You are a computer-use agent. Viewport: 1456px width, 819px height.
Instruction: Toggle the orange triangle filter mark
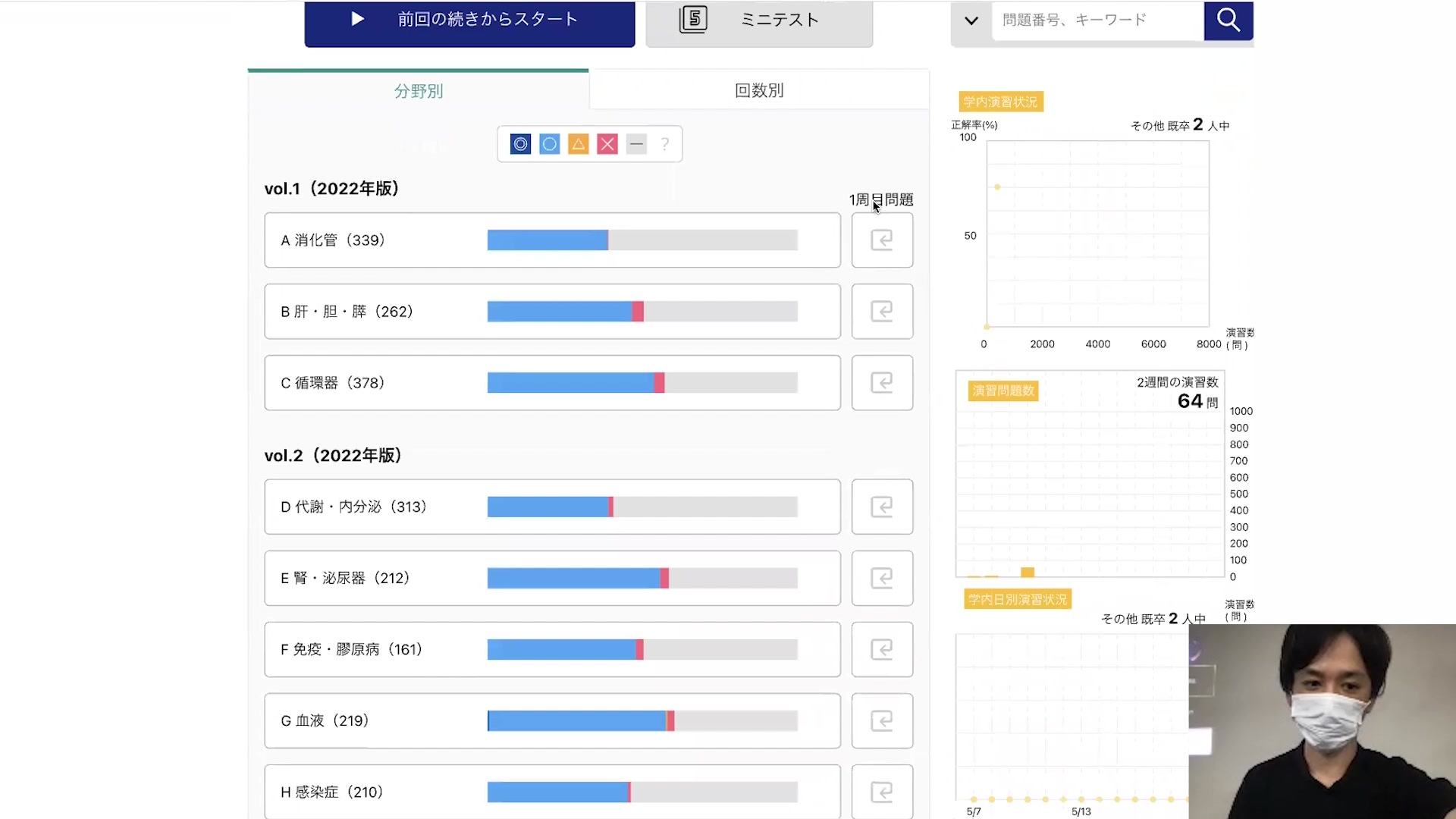pos(579,144)
